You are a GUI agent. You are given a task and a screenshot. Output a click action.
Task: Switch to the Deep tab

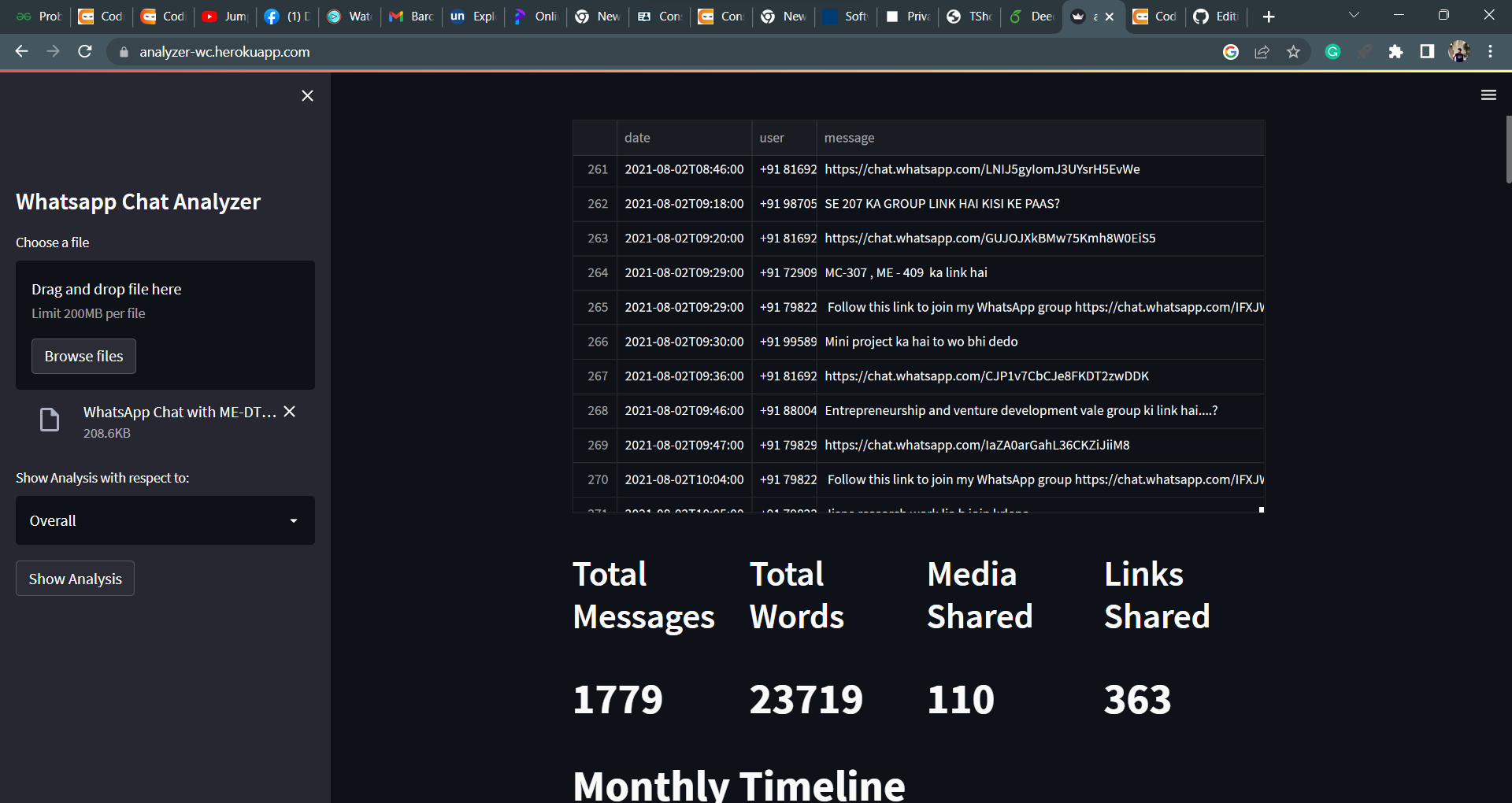coord(1032,17)
